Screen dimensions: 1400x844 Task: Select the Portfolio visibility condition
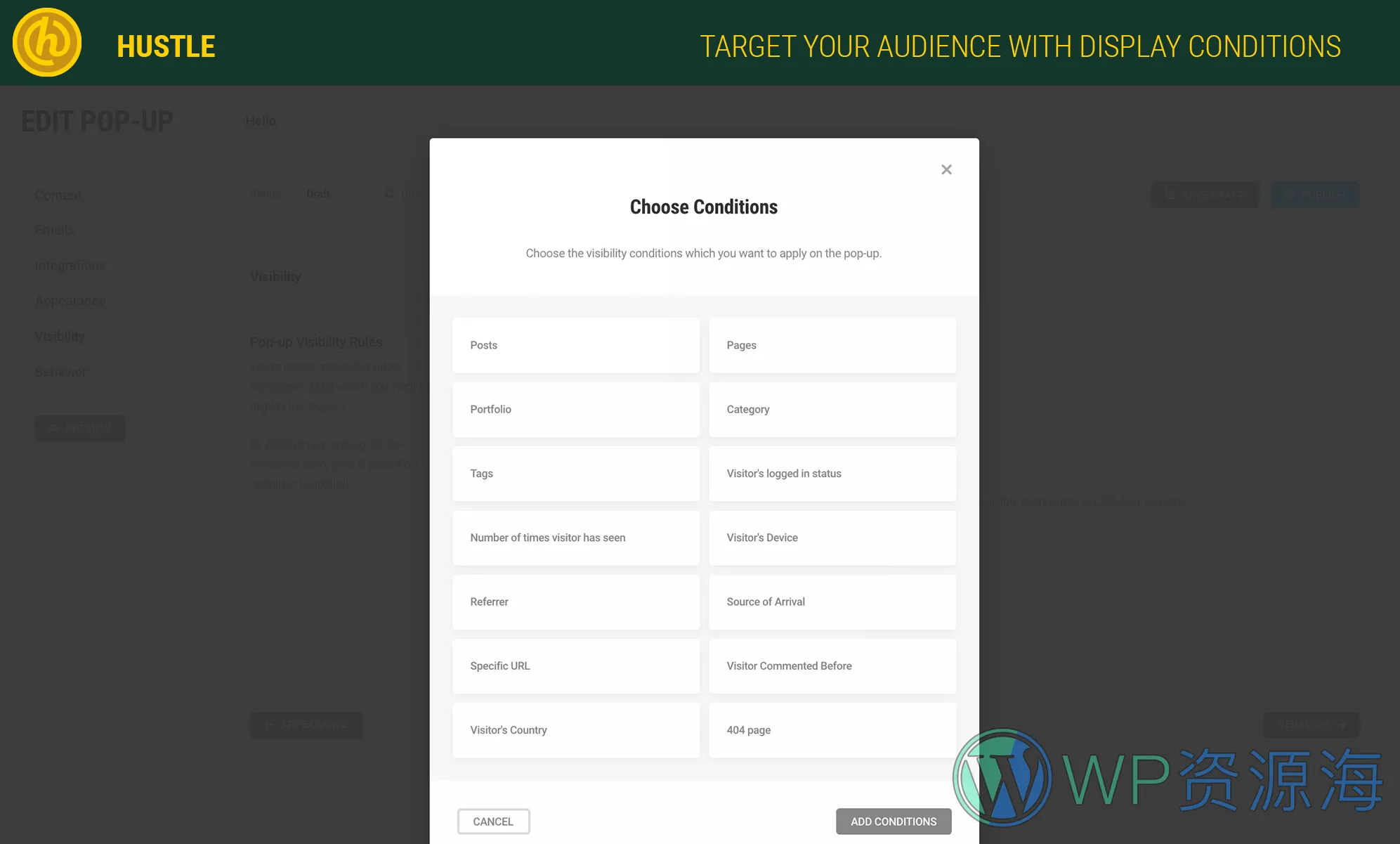pos(575,408)
